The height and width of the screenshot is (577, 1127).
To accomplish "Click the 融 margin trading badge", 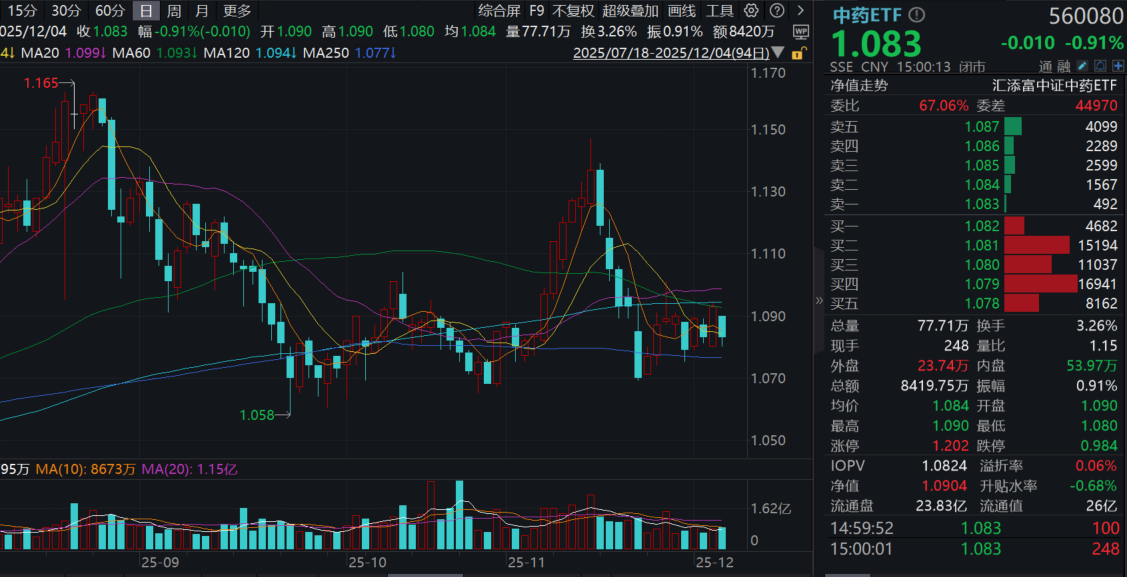I will pyautogui.click(x=1065, y=64).
